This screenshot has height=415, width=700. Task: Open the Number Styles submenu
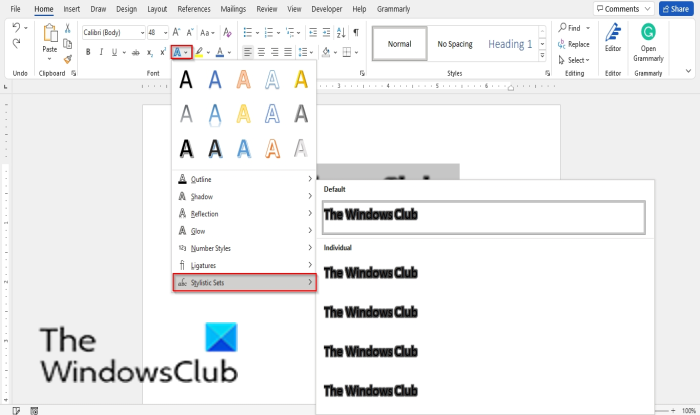coord(244,248)
